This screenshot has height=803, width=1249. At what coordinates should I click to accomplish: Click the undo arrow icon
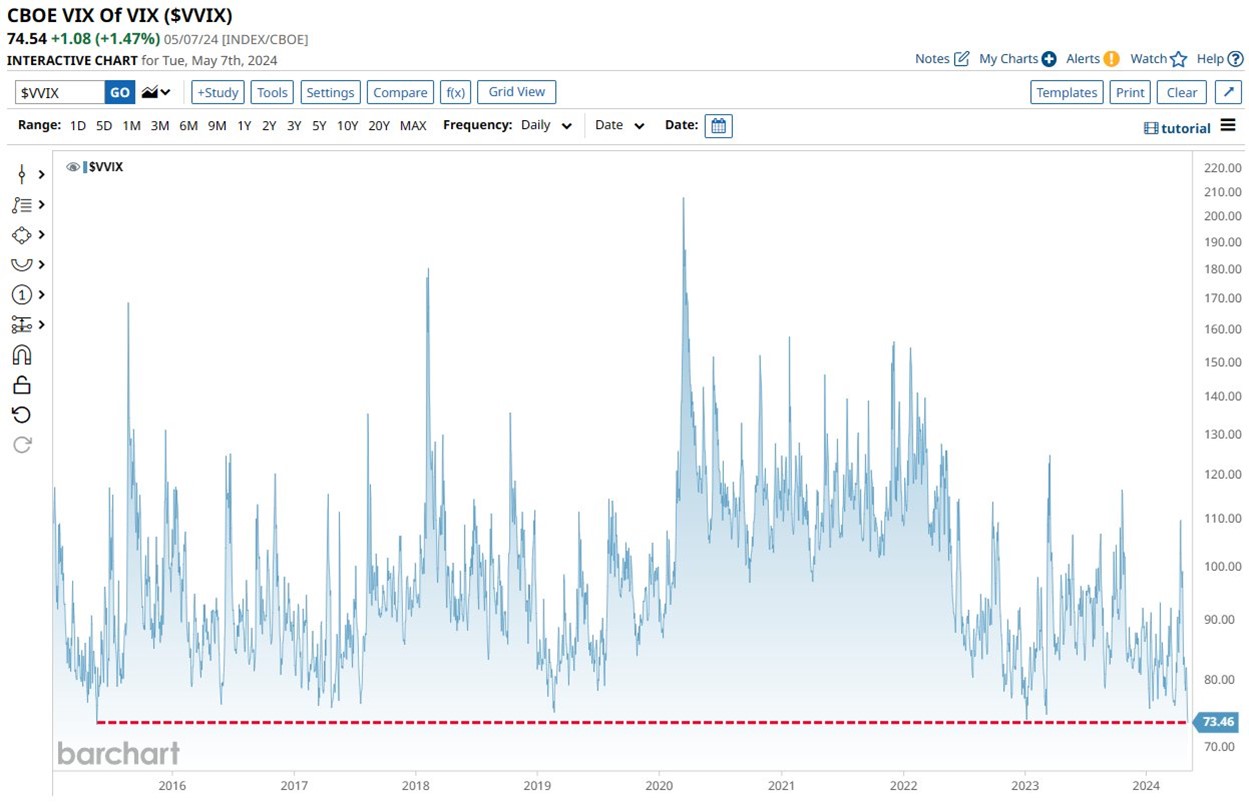tap(22, 415)
